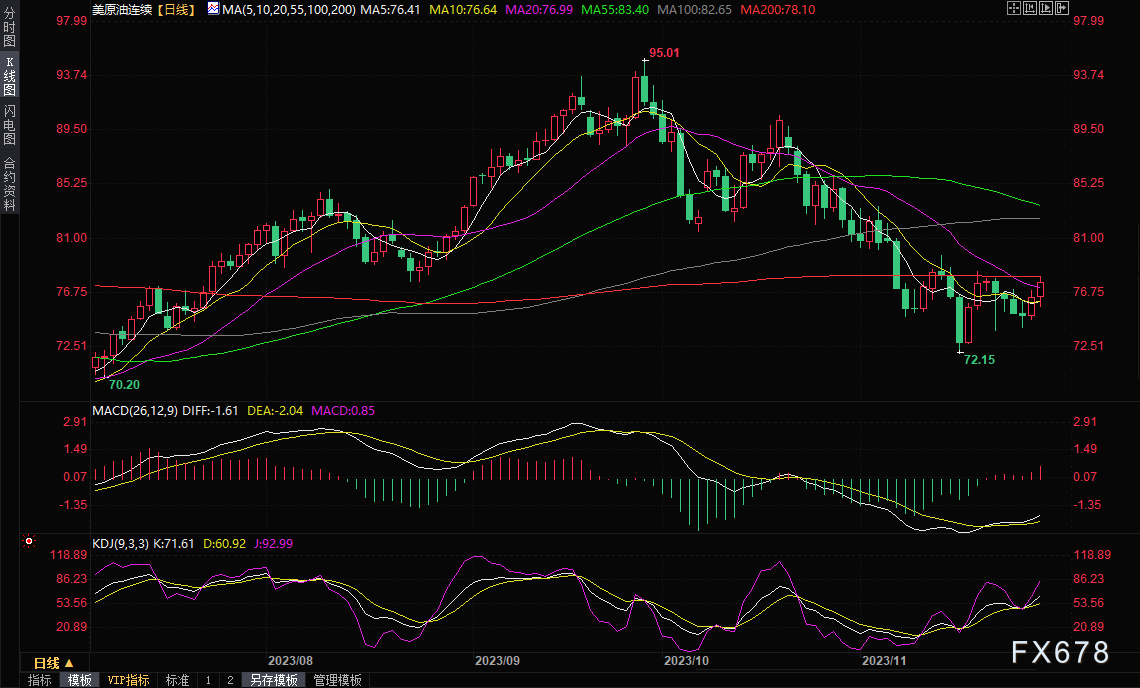Click the K:71.61 value
The image size is (1140, 688).
click(x=174, y=543)
